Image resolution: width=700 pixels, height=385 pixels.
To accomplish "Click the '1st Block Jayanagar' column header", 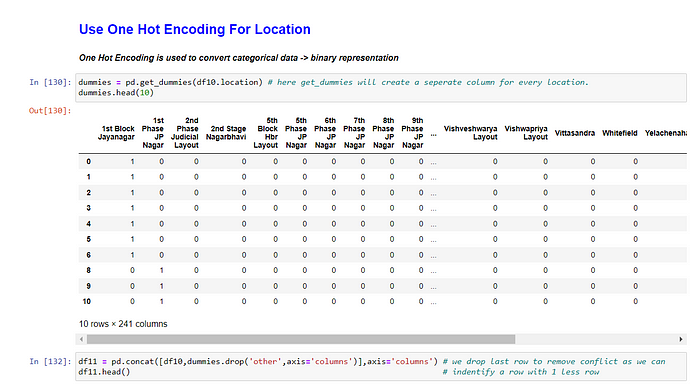I will [x=117, y=133].
